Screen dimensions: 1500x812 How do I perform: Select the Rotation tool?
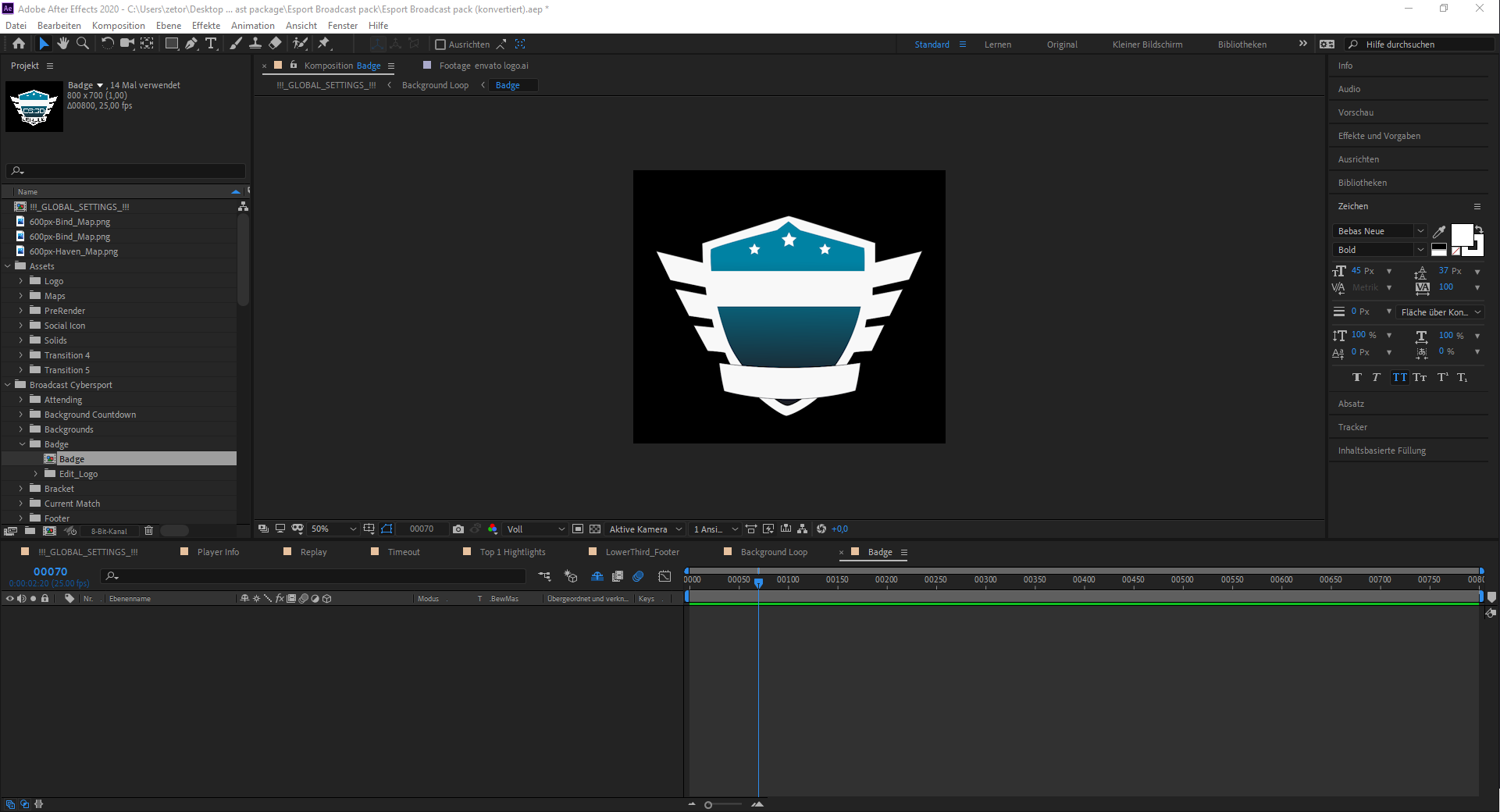[x=107, y=44]
